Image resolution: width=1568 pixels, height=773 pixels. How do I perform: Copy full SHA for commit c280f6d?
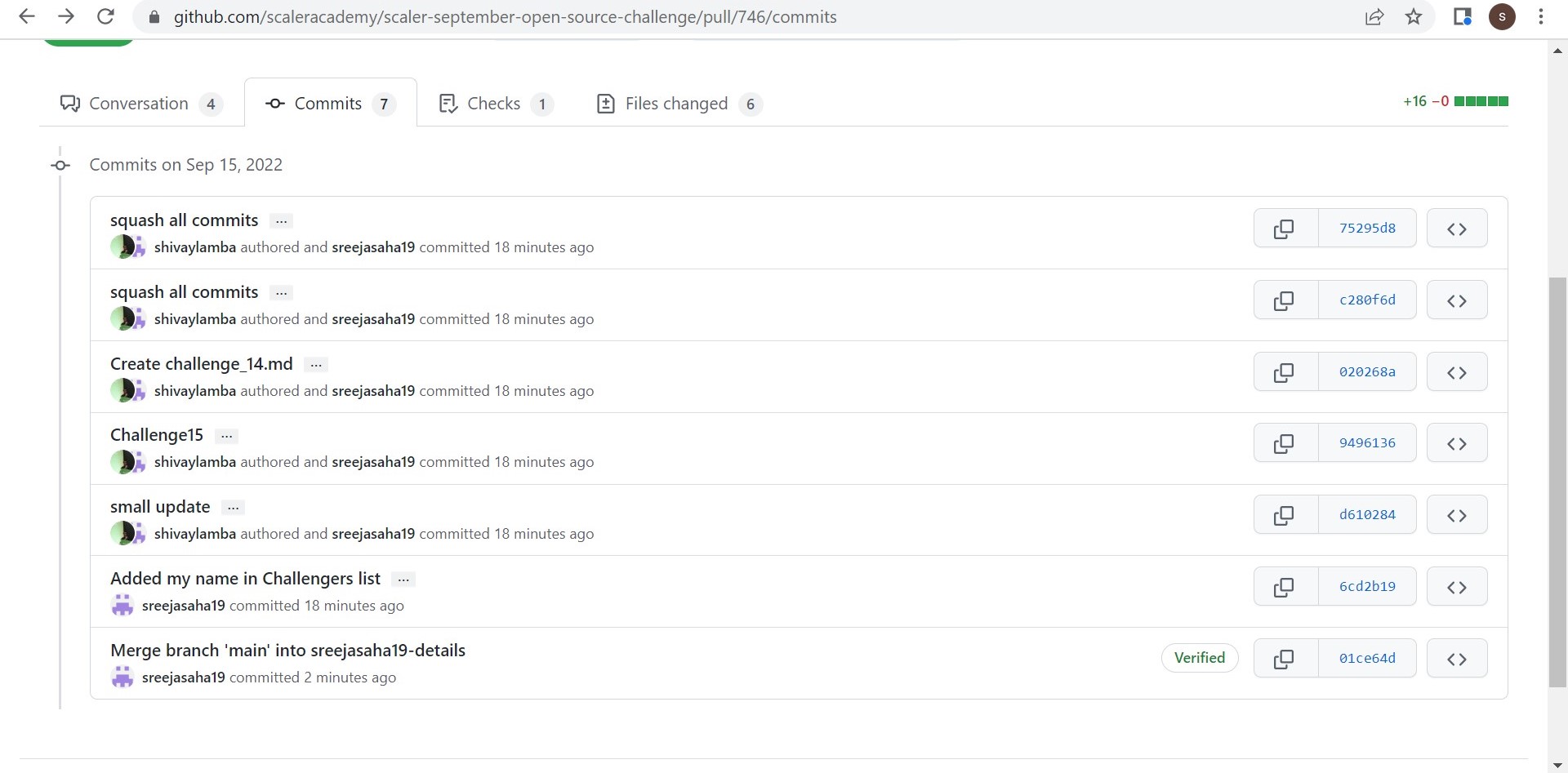[x=1285, y=300]
